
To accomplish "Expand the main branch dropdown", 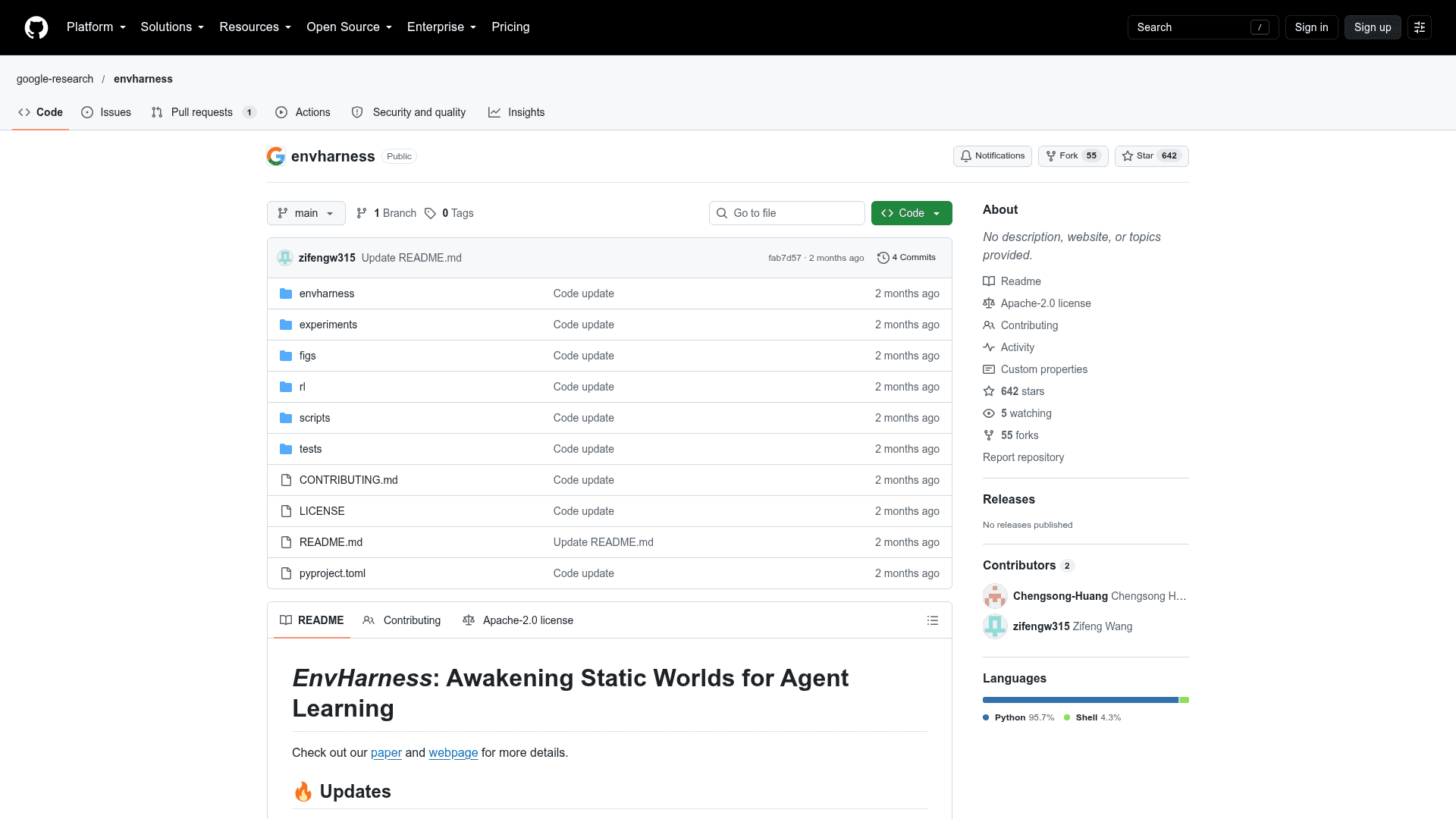I will pyautogui.click(x=306, y=213).
